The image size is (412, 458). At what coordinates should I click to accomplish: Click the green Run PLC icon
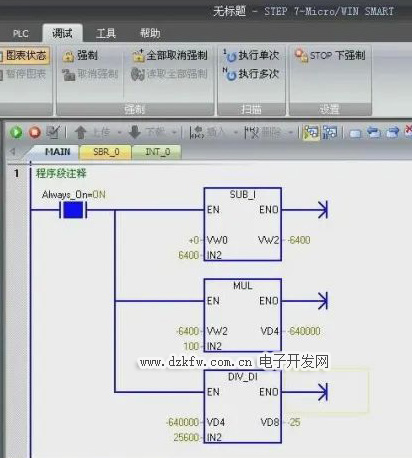click(16, 132)
